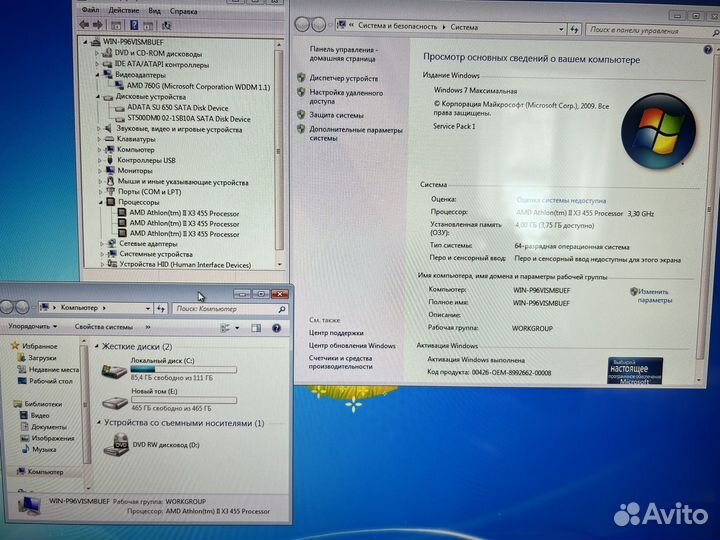
Task: Select DVD RW дисковод (D:) icon
Action: point(116,444)
